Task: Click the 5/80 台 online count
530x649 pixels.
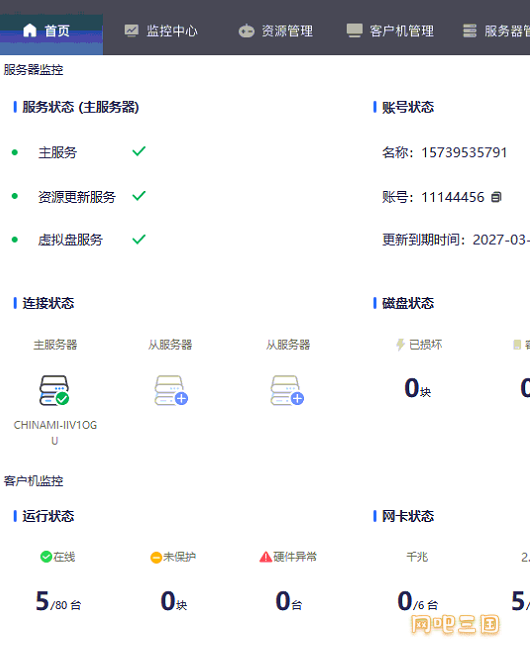Action: tap(58, 601)
